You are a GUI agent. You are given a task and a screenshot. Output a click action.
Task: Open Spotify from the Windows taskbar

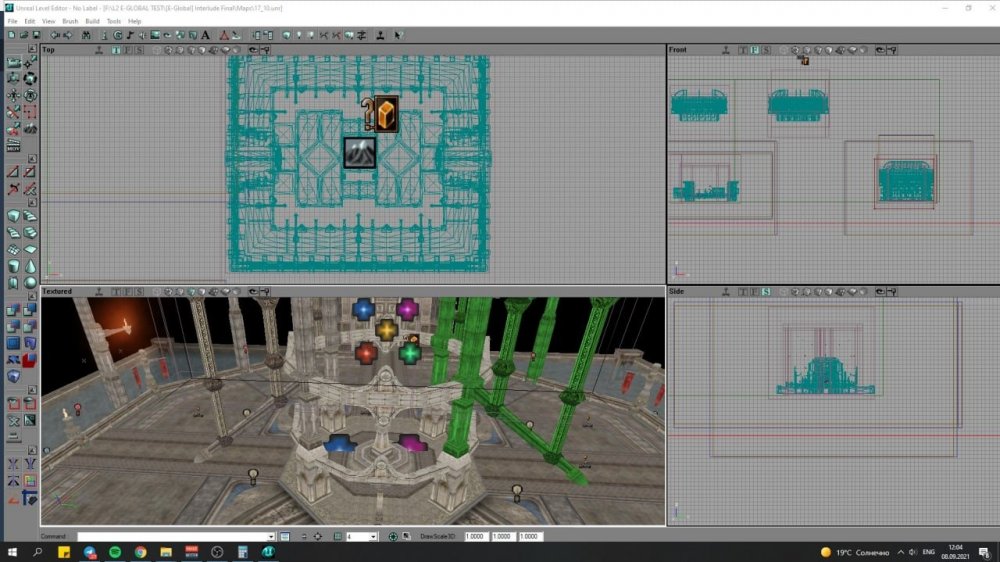coord(114,552)
